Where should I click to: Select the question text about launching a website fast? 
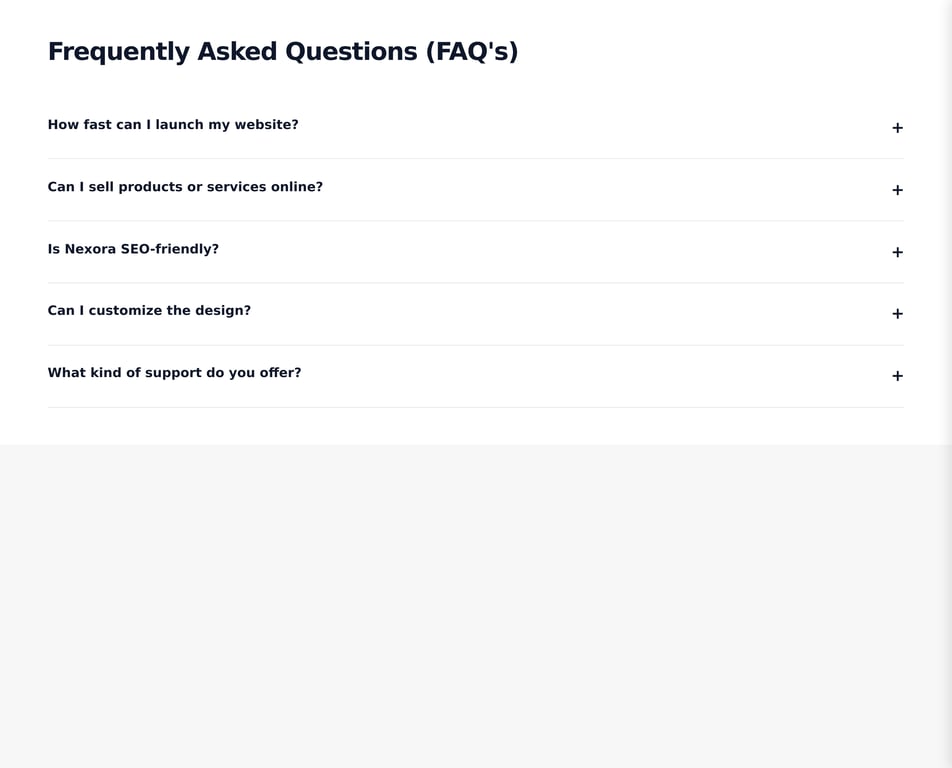pos(173,125)
